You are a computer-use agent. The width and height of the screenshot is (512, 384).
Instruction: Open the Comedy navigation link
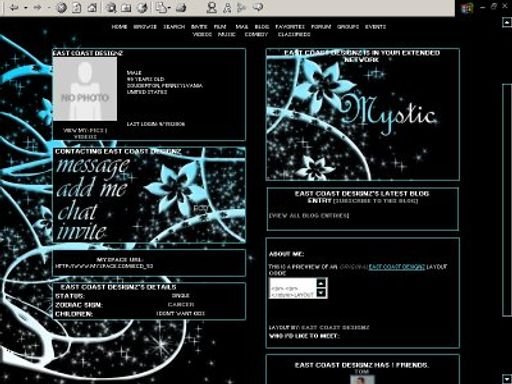click(x=256, y=34)
